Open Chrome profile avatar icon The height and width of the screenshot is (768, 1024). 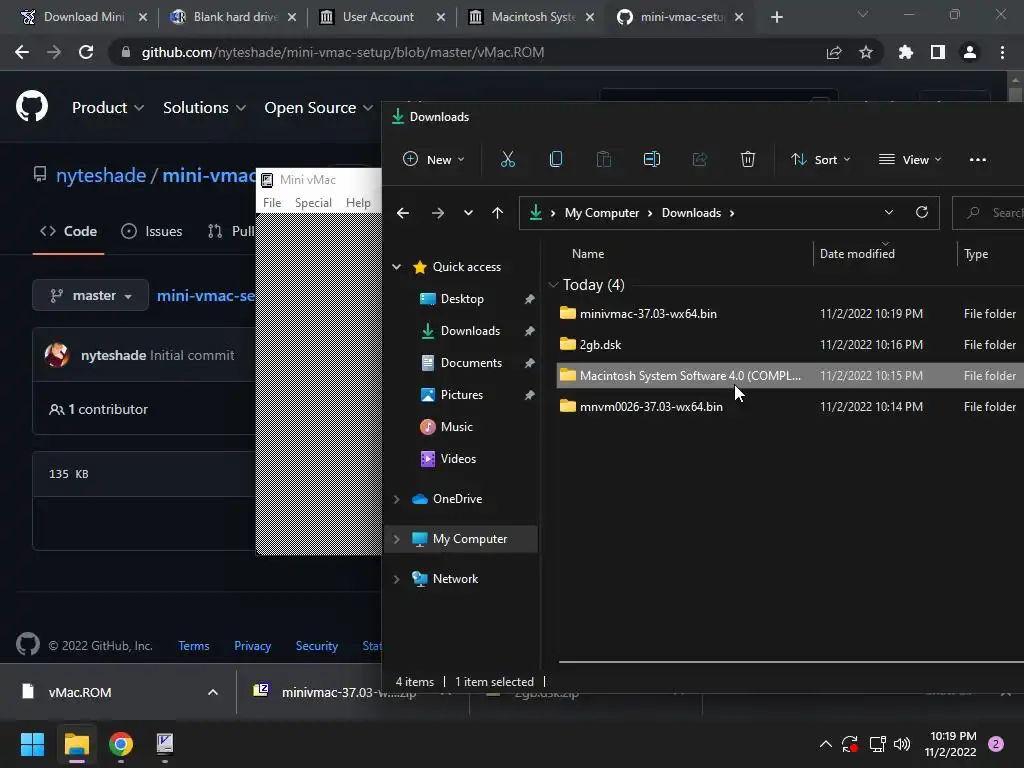[x=970, y=52]
